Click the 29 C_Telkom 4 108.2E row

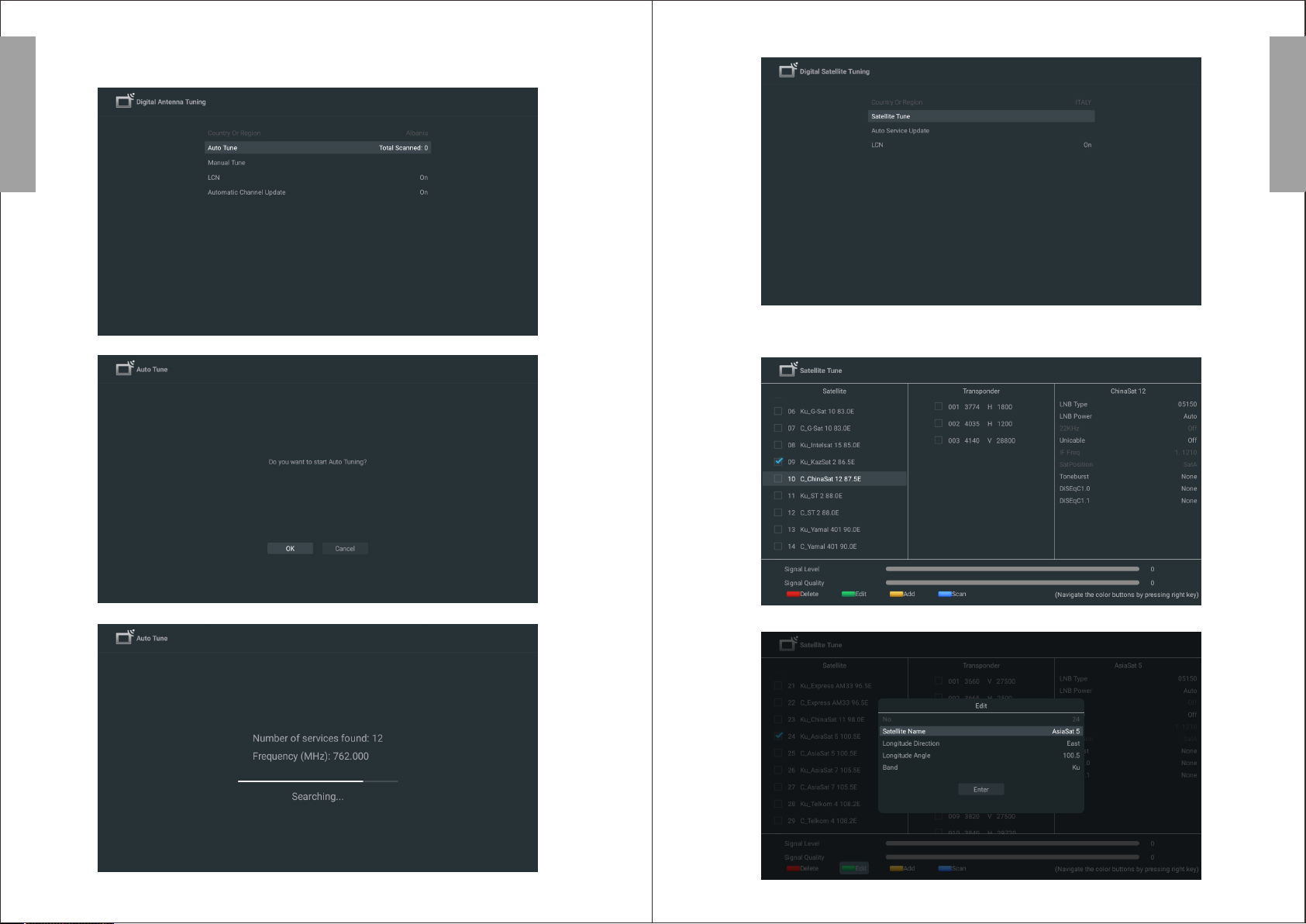tap(834, 821)
